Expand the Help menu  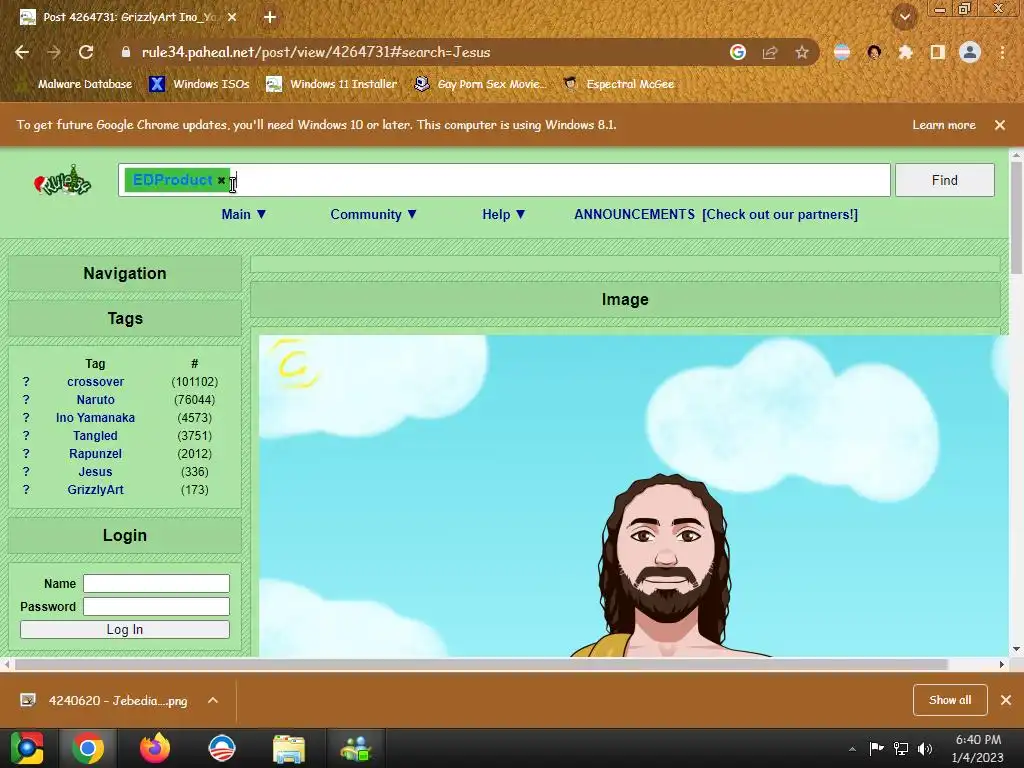(504, 214)
